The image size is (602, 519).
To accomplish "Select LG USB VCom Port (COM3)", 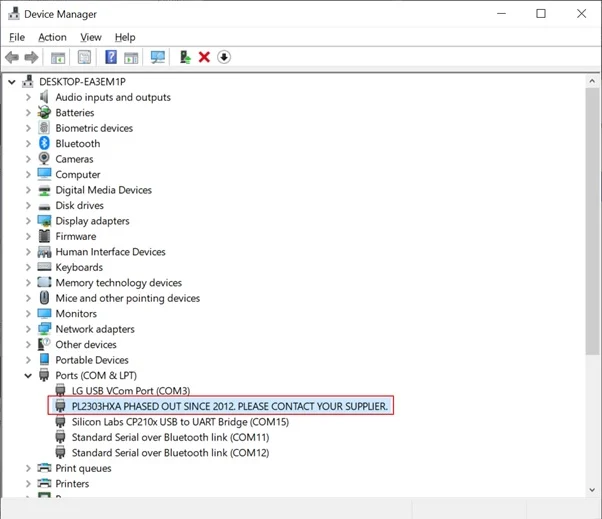I will (x=130, y=391).
